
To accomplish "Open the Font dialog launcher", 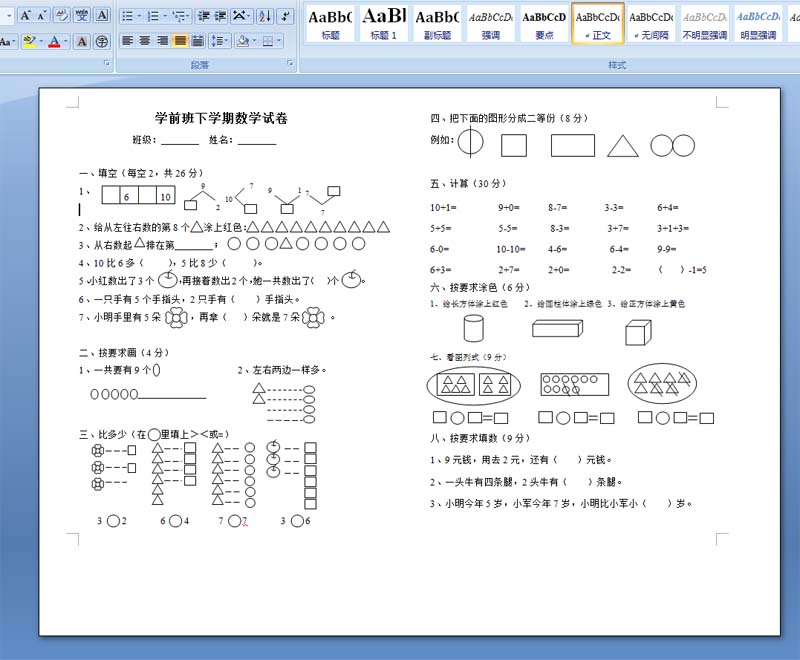I will click(107, 63).
